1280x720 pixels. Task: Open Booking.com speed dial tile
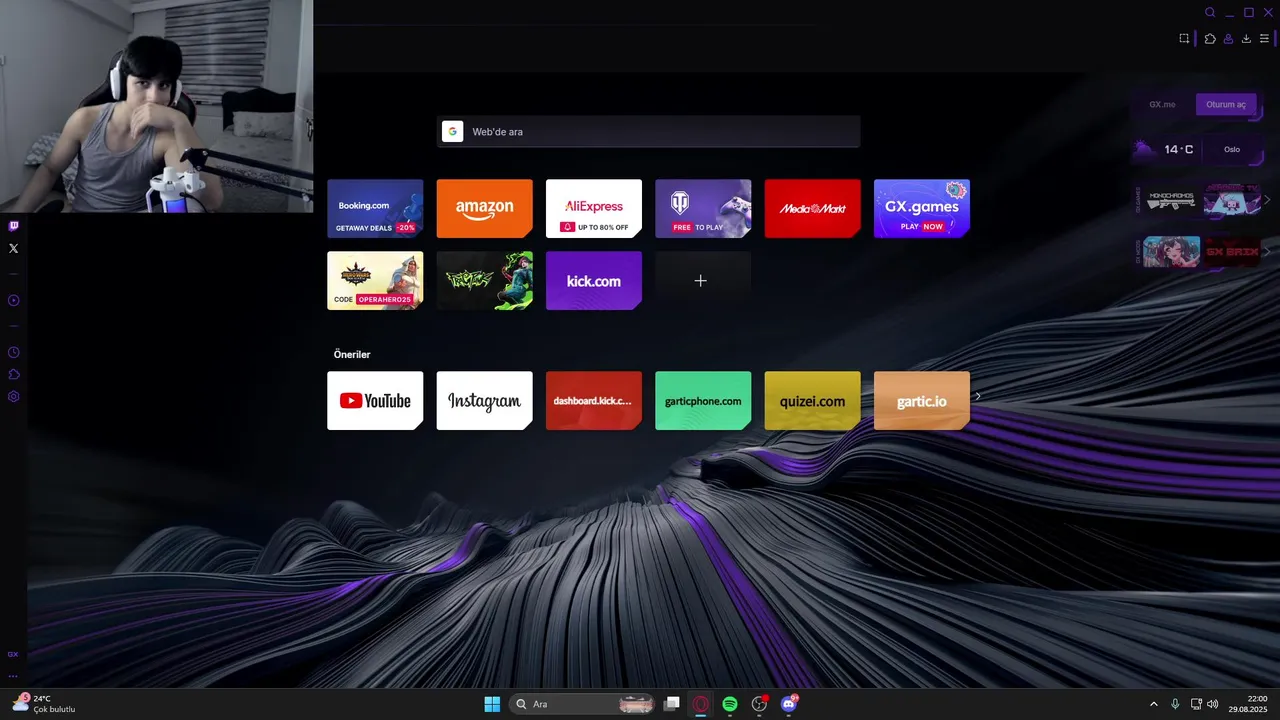375,208
